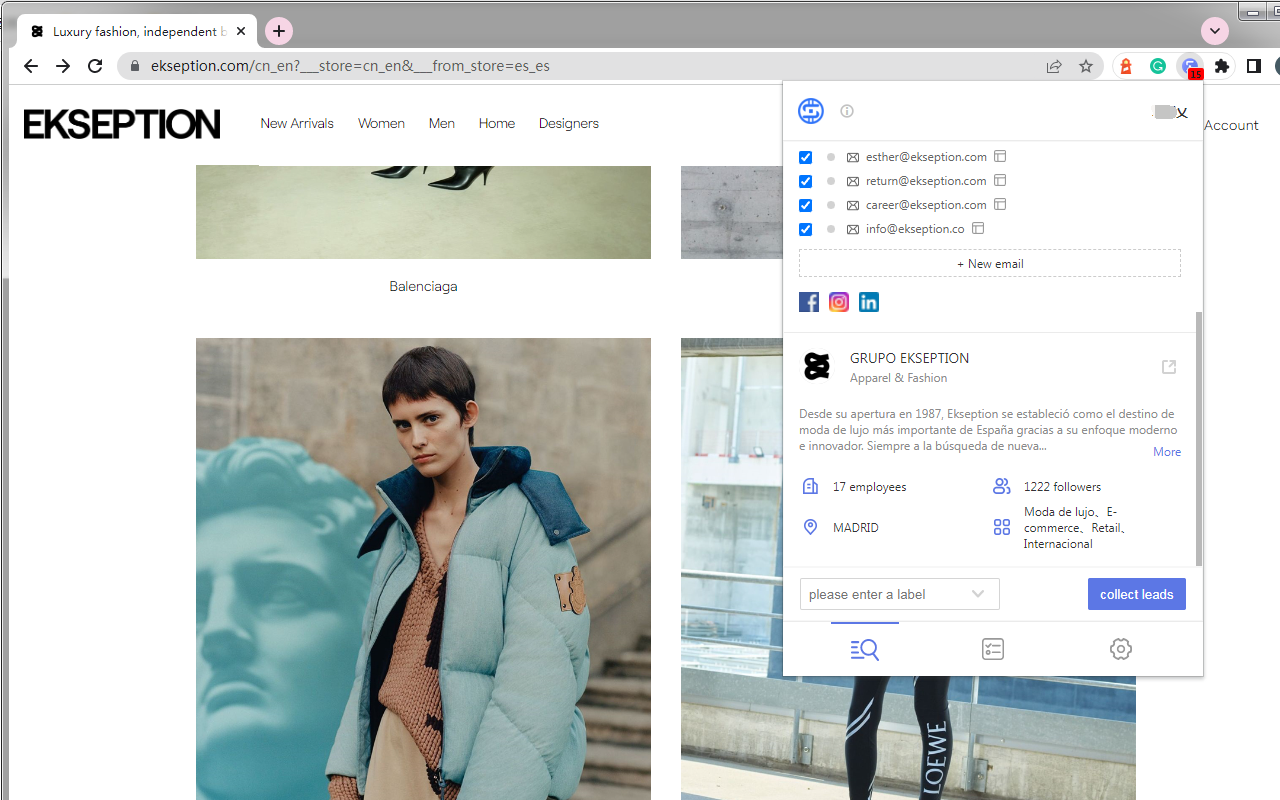Click the '1222 followers' text
1280x800 pixels.
[1062, 487]
